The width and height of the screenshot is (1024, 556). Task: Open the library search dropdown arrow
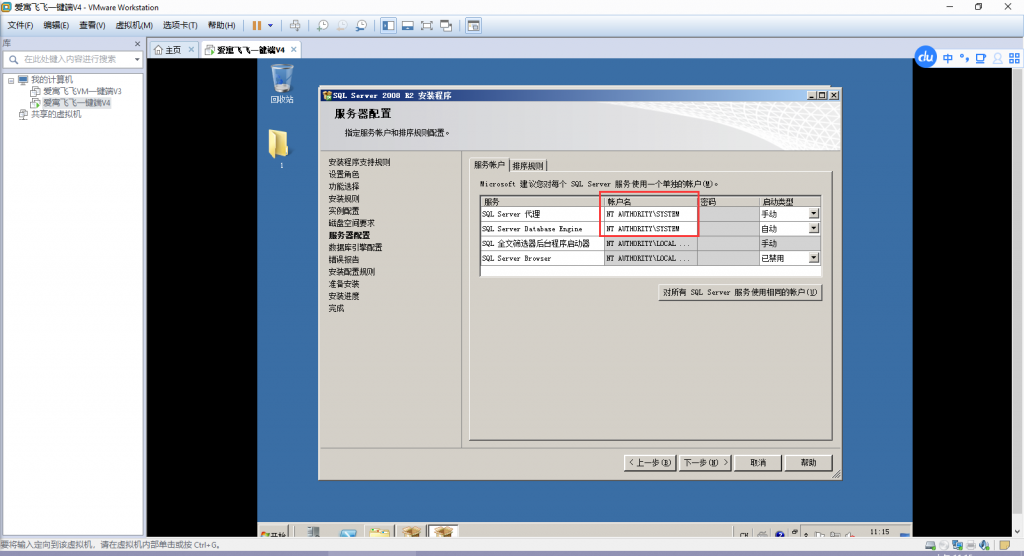137,59
